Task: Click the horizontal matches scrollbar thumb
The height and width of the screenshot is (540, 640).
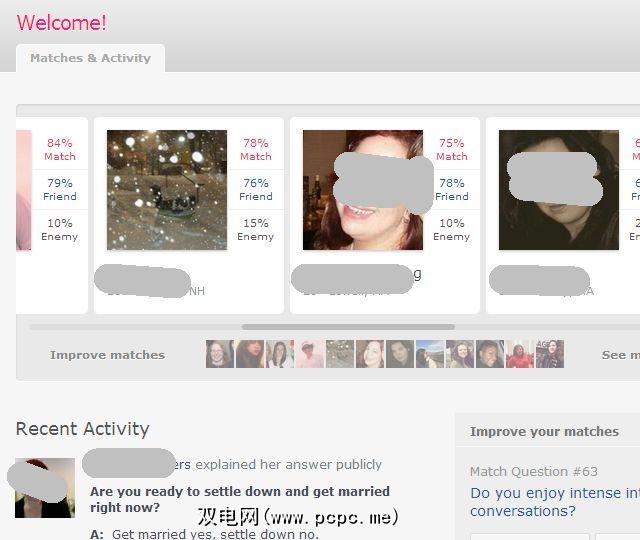Action: click(x=348, y=327)
